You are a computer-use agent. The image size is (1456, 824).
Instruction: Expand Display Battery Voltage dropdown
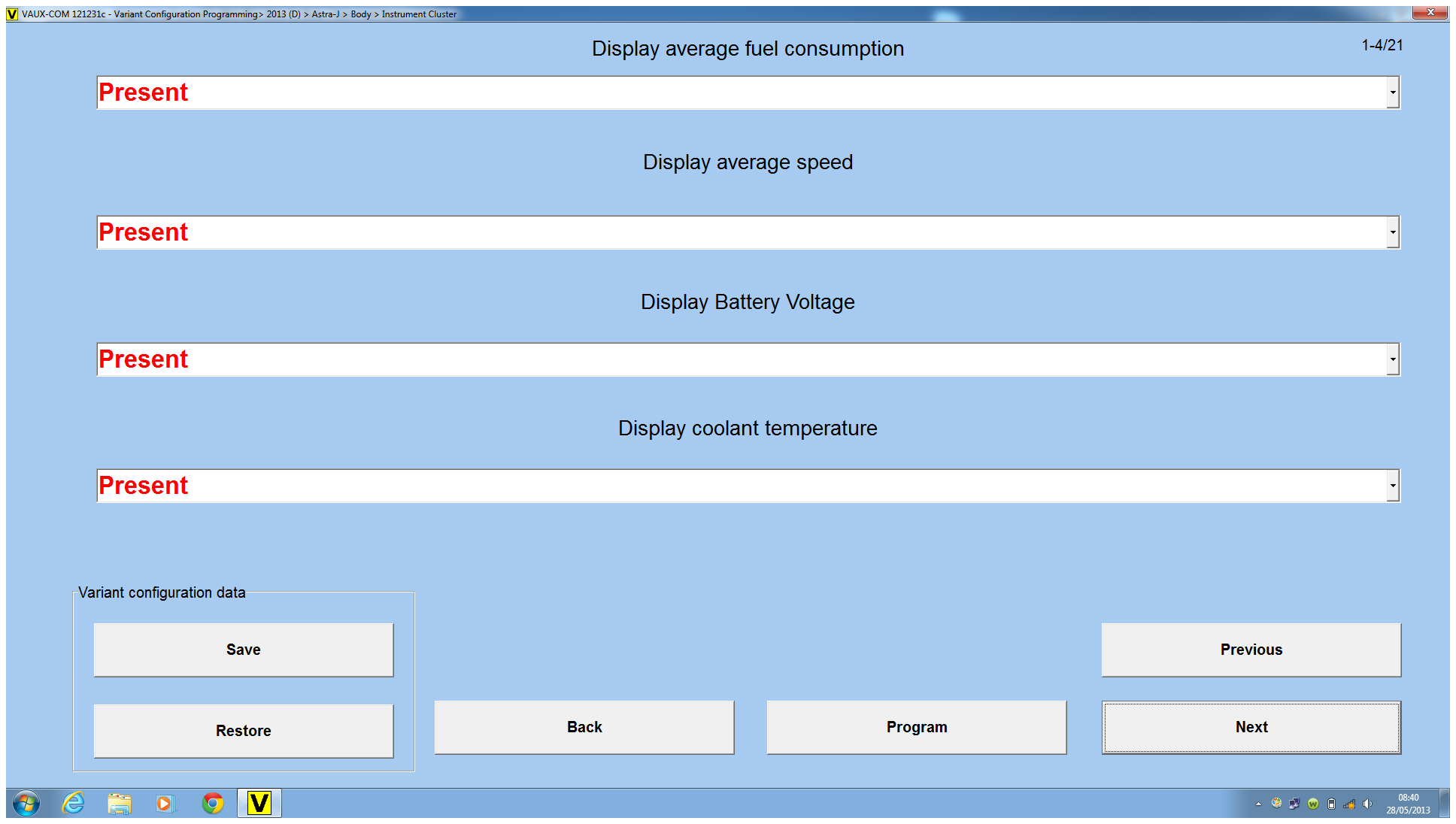1393,359
